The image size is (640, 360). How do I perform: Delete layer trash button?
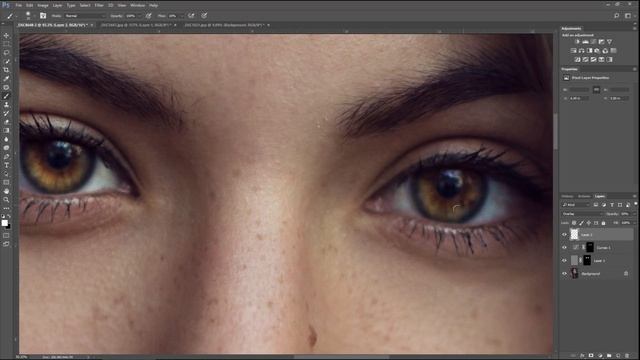[627, 356]
